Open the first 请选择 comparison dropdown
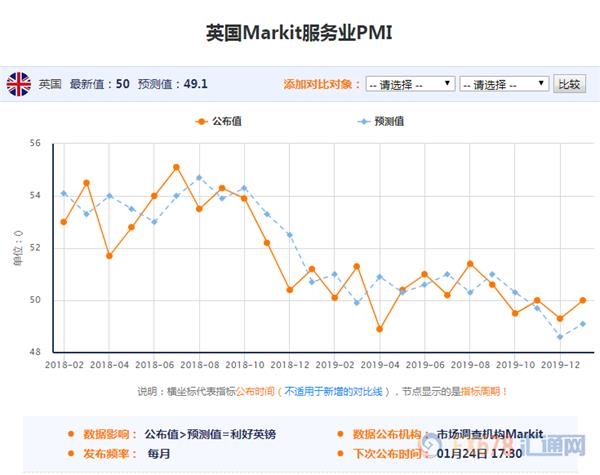The width and height of the screenshot is (600, 475). point(410,84)
